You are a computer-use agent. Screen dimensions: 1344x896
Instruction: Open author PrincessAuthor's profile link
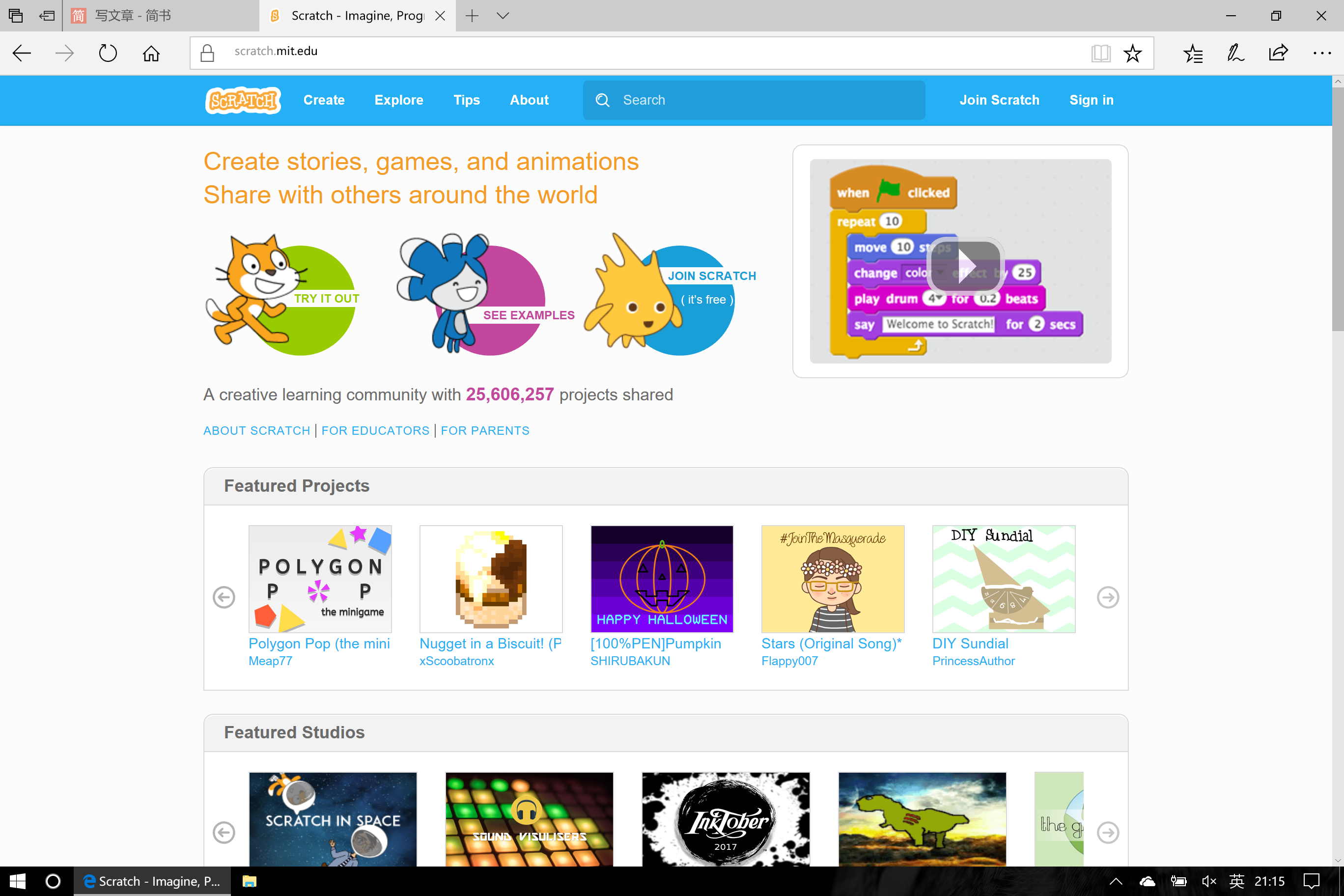(973, 661)
